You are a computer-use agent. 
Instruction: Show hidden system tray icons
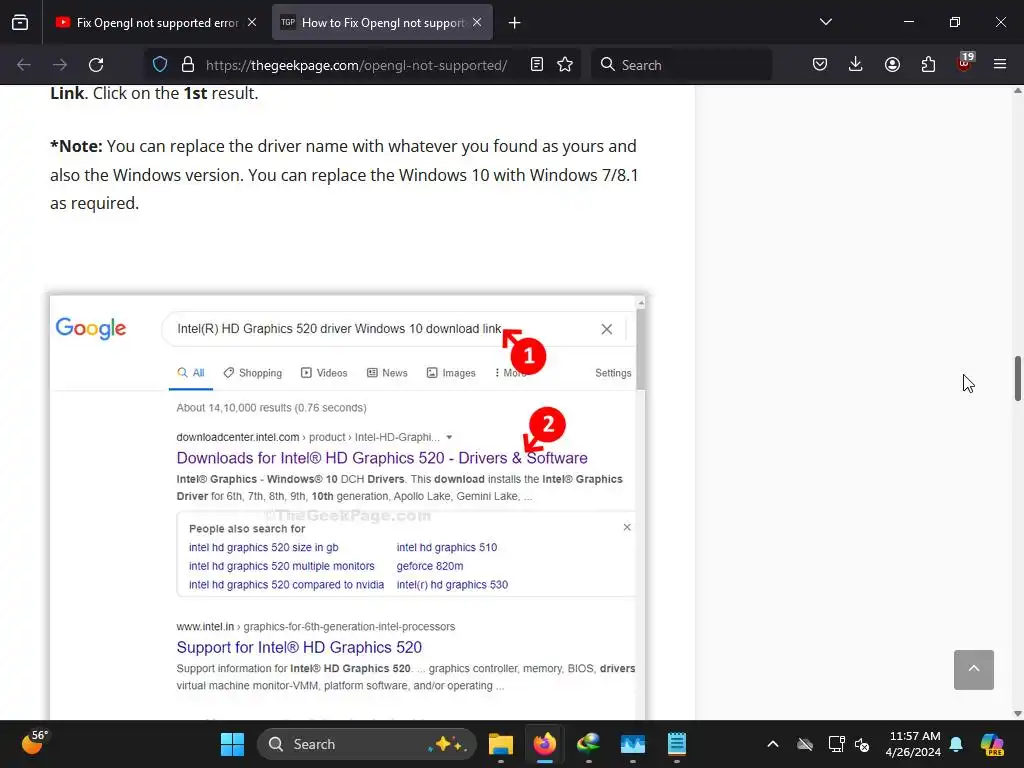773,744
